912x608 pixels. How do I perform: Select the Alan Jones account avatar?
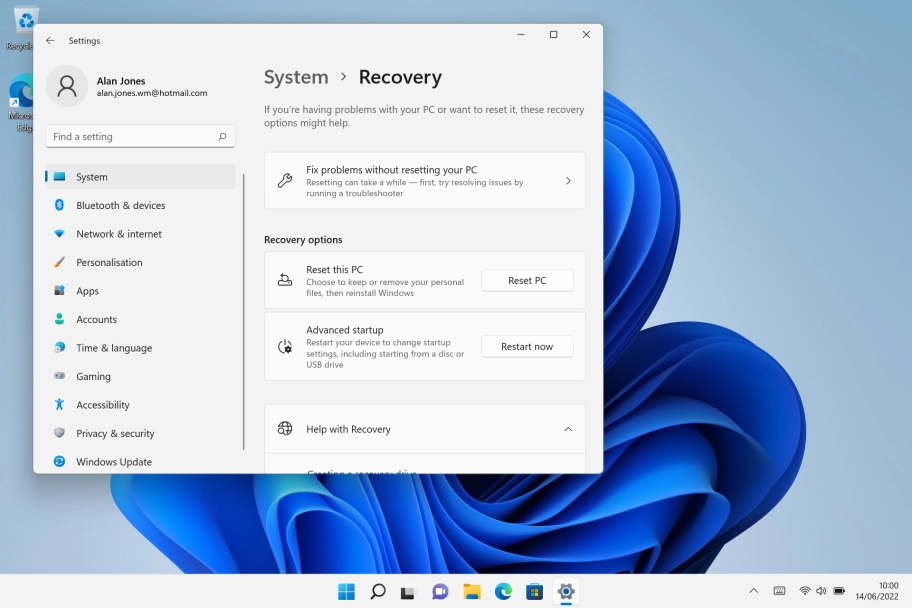67,87
